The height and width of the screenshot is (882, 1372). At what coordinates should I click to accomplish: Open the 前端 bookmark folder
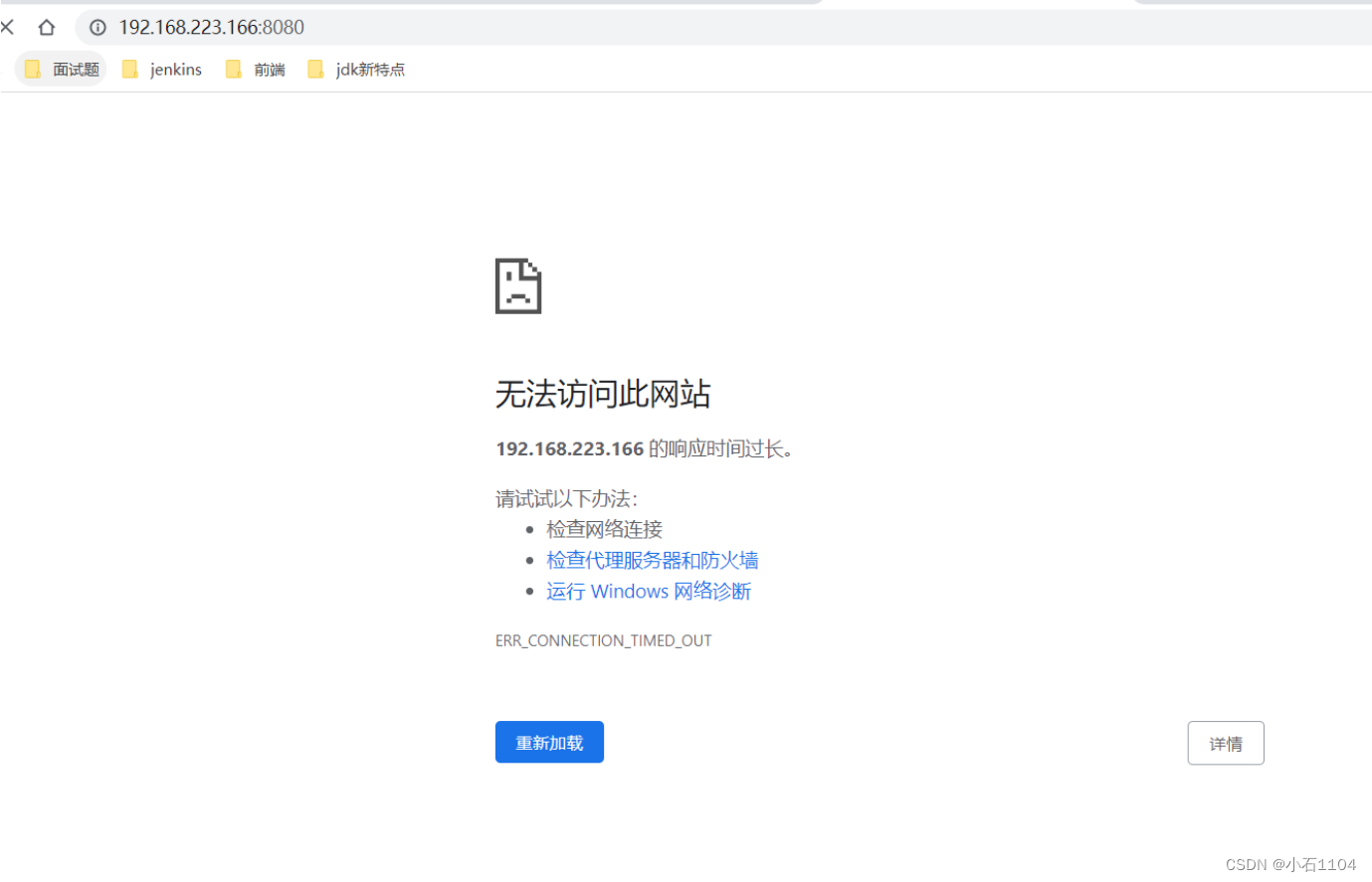(x=256, y=69)
